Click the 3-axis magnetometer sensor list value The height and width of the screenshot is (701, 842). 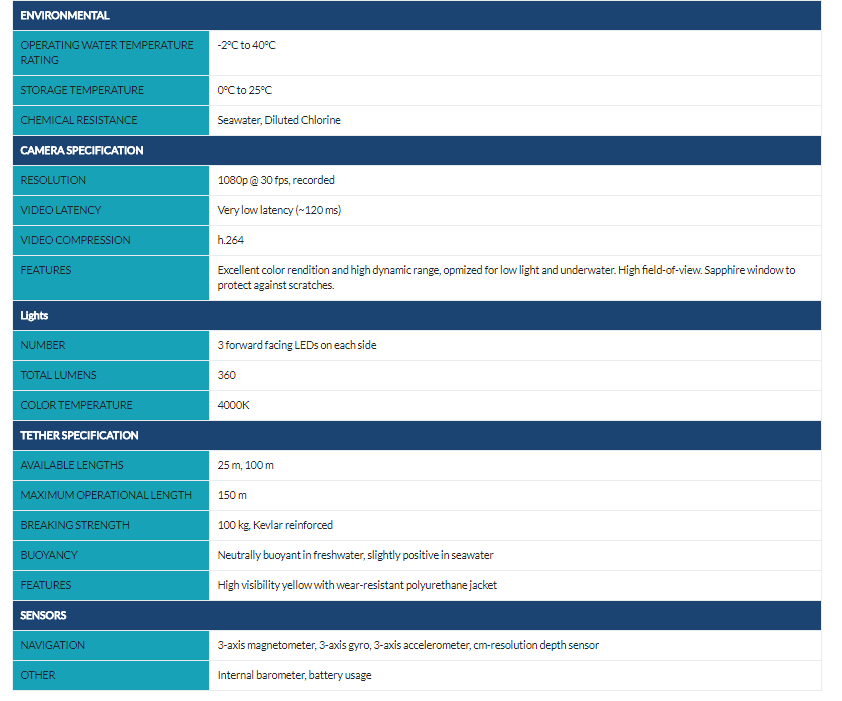coord(408,645)
